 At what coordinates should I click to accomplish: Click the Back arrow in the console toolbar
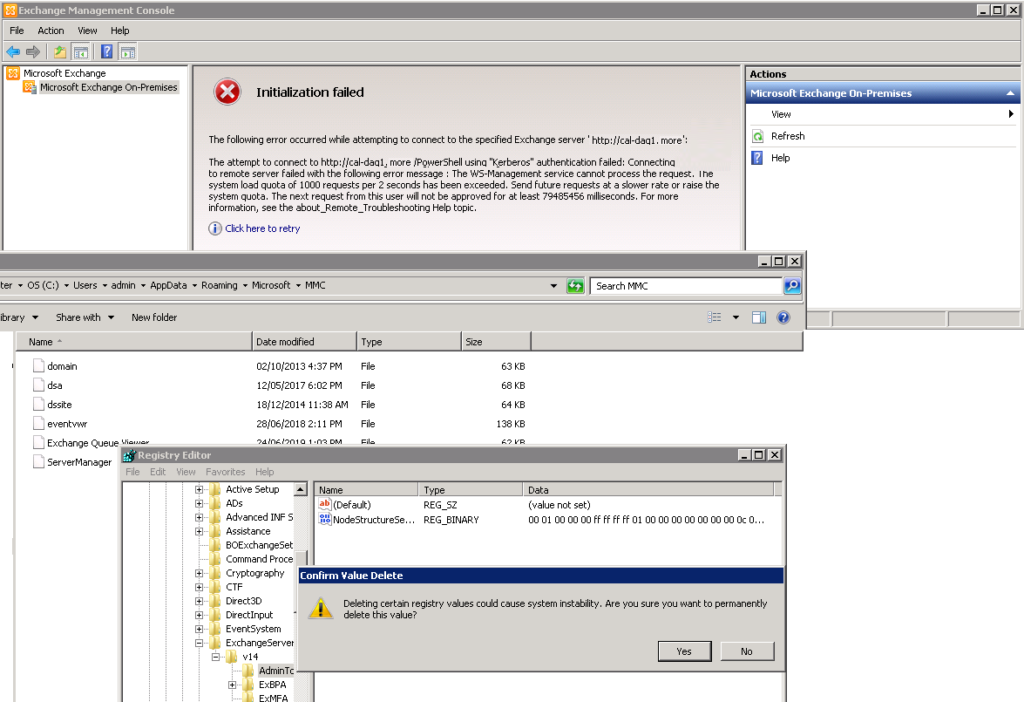pos(13,52)
